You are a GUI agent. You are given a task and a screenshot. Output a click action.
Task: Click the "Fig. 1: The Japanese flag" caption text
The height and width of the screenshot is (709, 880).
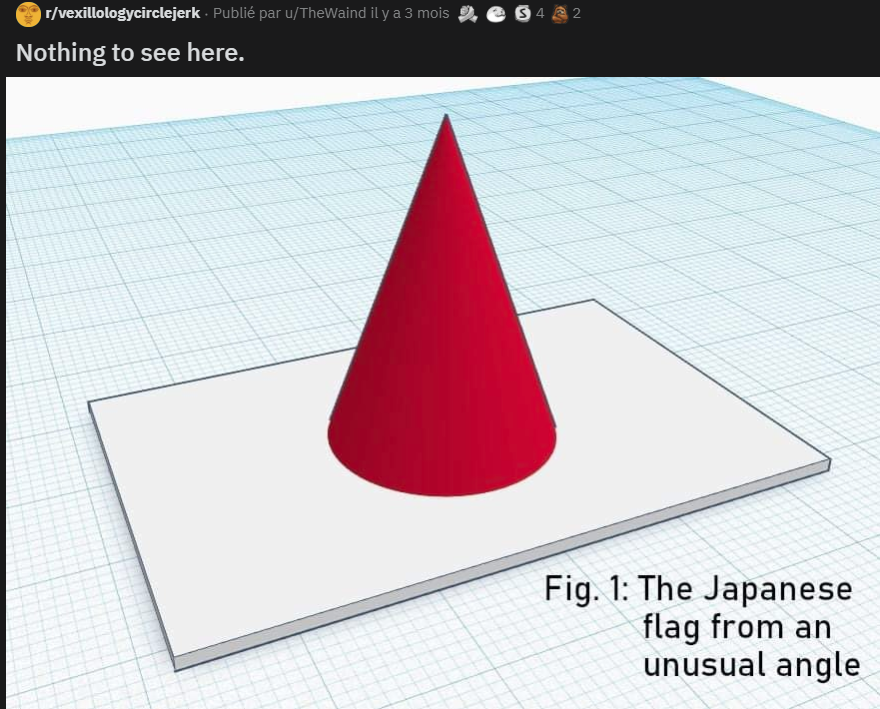[702, 626]
